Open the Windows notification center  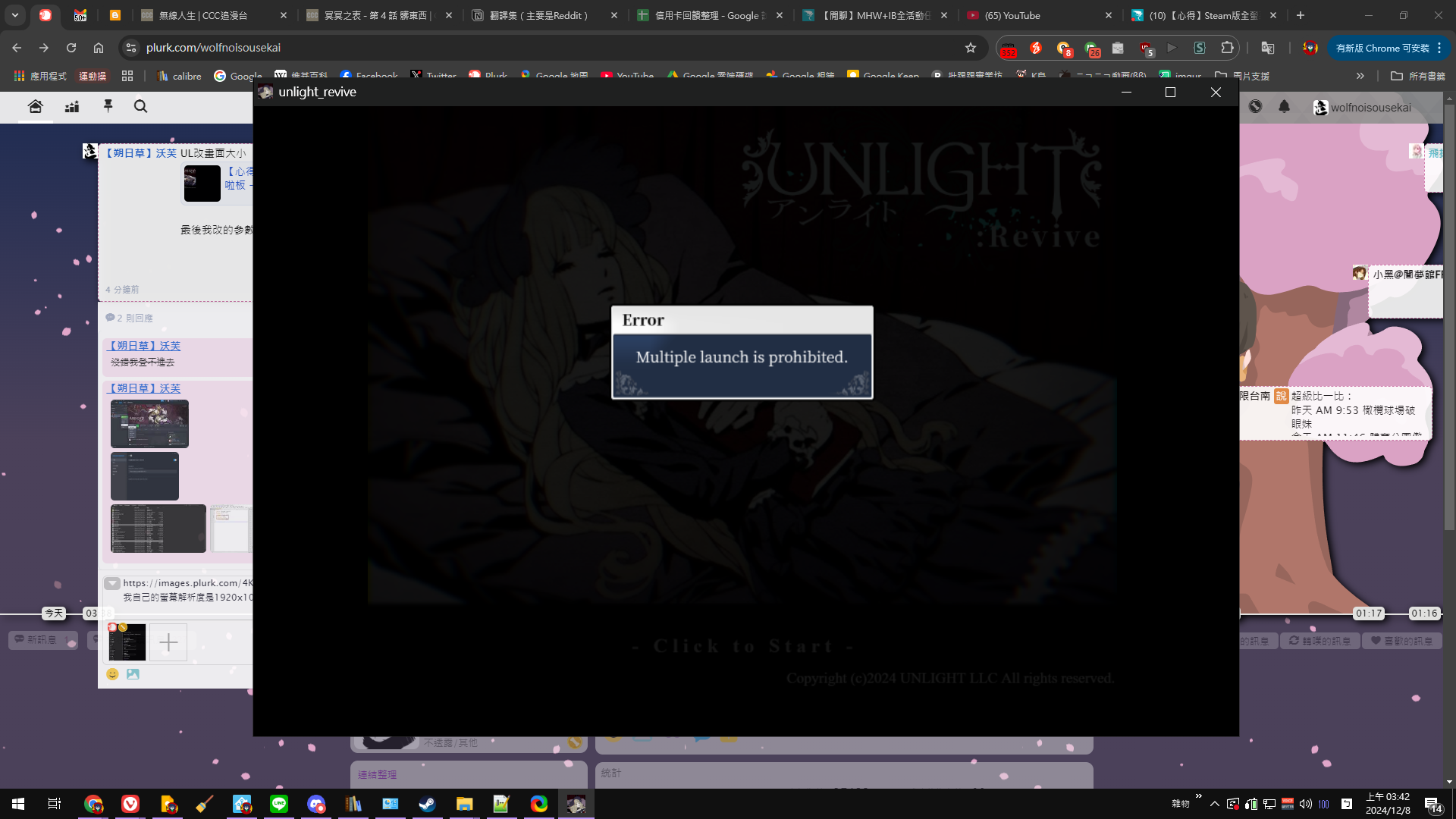click(1433, 805)
